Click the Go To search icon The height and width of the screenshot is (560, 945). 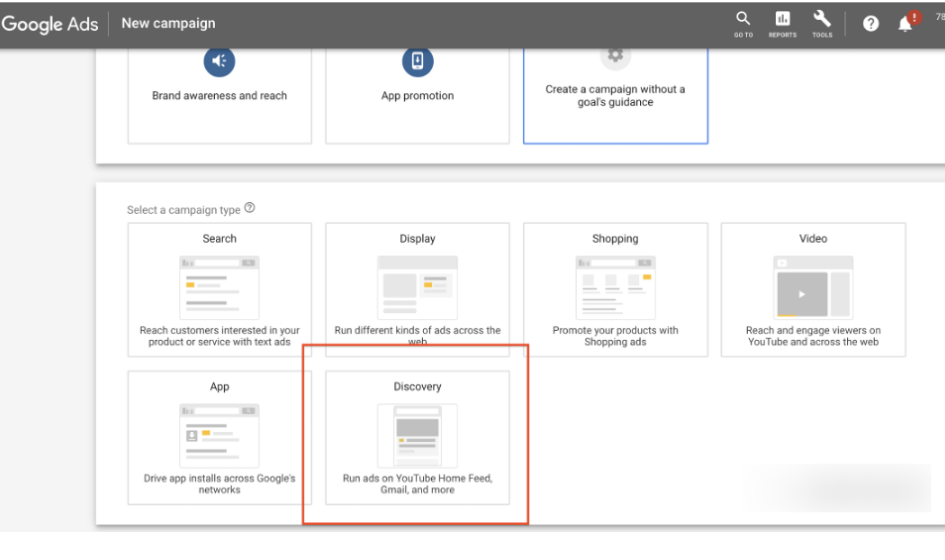coord(743,22)
